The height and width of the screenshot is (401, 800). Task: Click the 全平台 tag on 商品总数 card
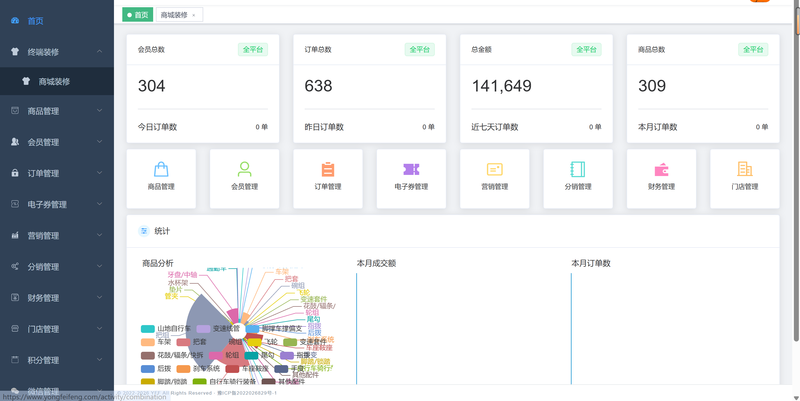coord(753,49)
